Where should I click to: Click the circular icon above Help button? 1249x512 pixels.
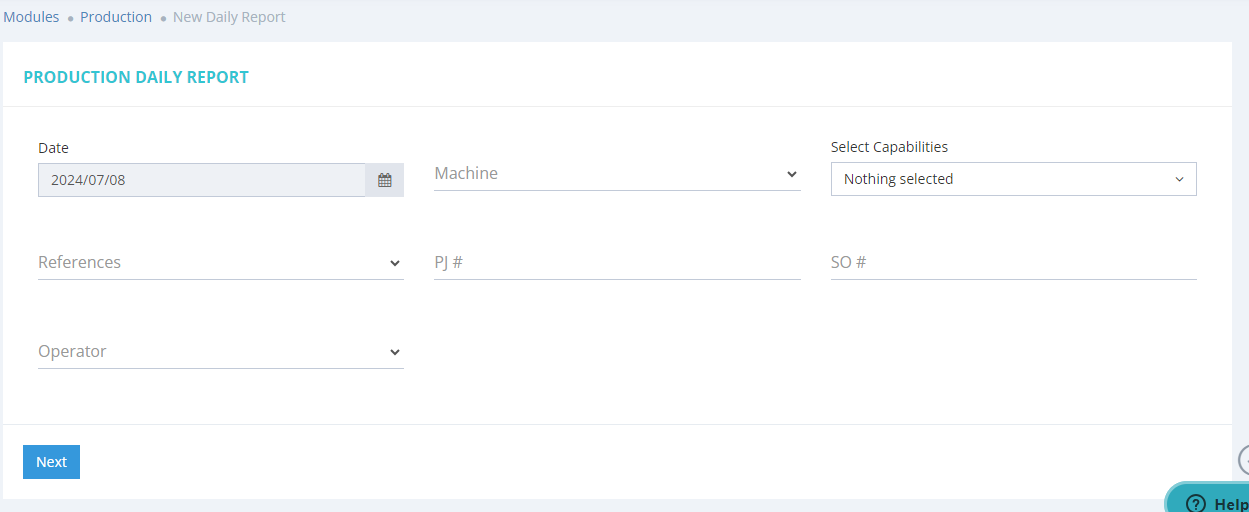[1244, 460]
